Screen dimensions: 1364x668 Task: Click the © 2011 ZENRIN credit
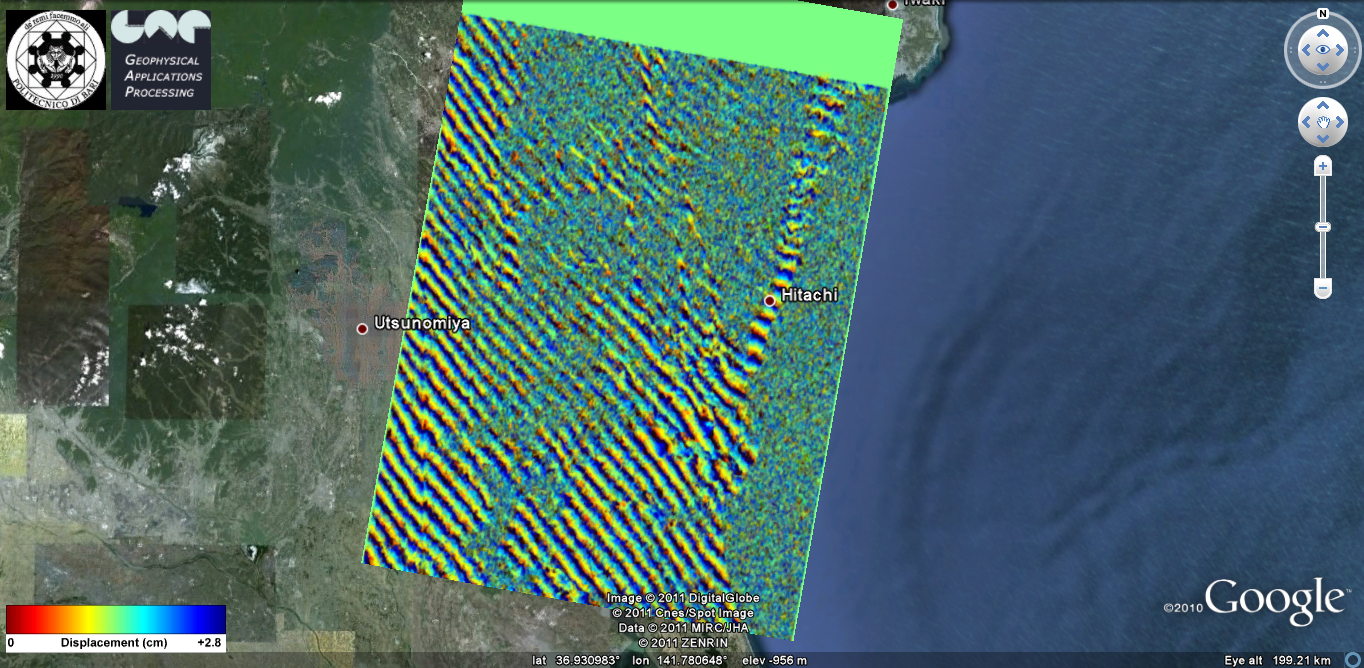click(683, 642)
